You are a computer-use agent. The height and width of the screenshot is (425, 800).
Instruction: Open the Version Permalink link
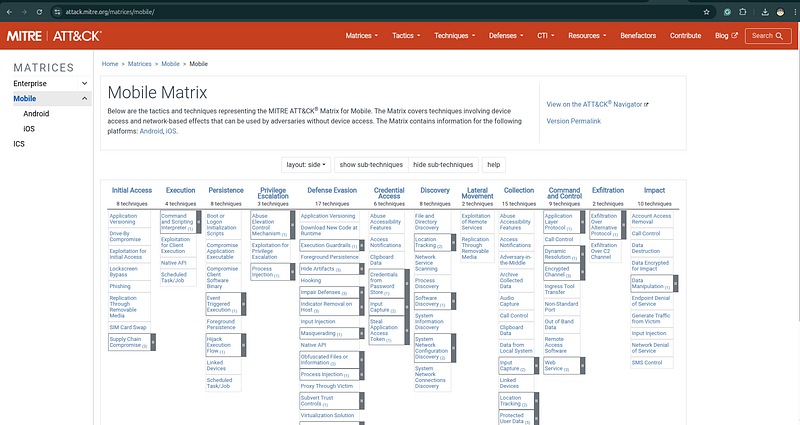(x=573, y=121)
